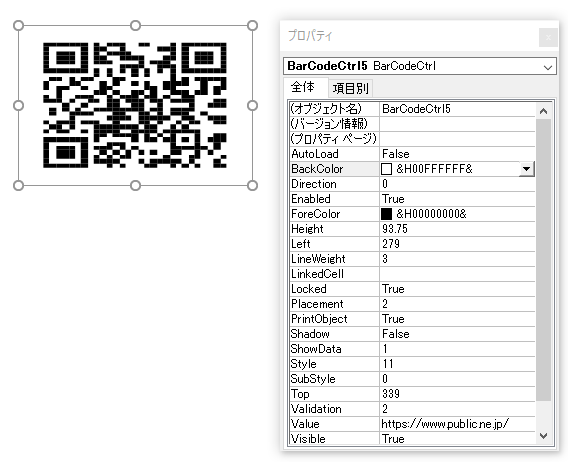The width and height of the screenshot is (568, 462).
Task: Click the SubStyle value 0
Action: tap(457, 379)
